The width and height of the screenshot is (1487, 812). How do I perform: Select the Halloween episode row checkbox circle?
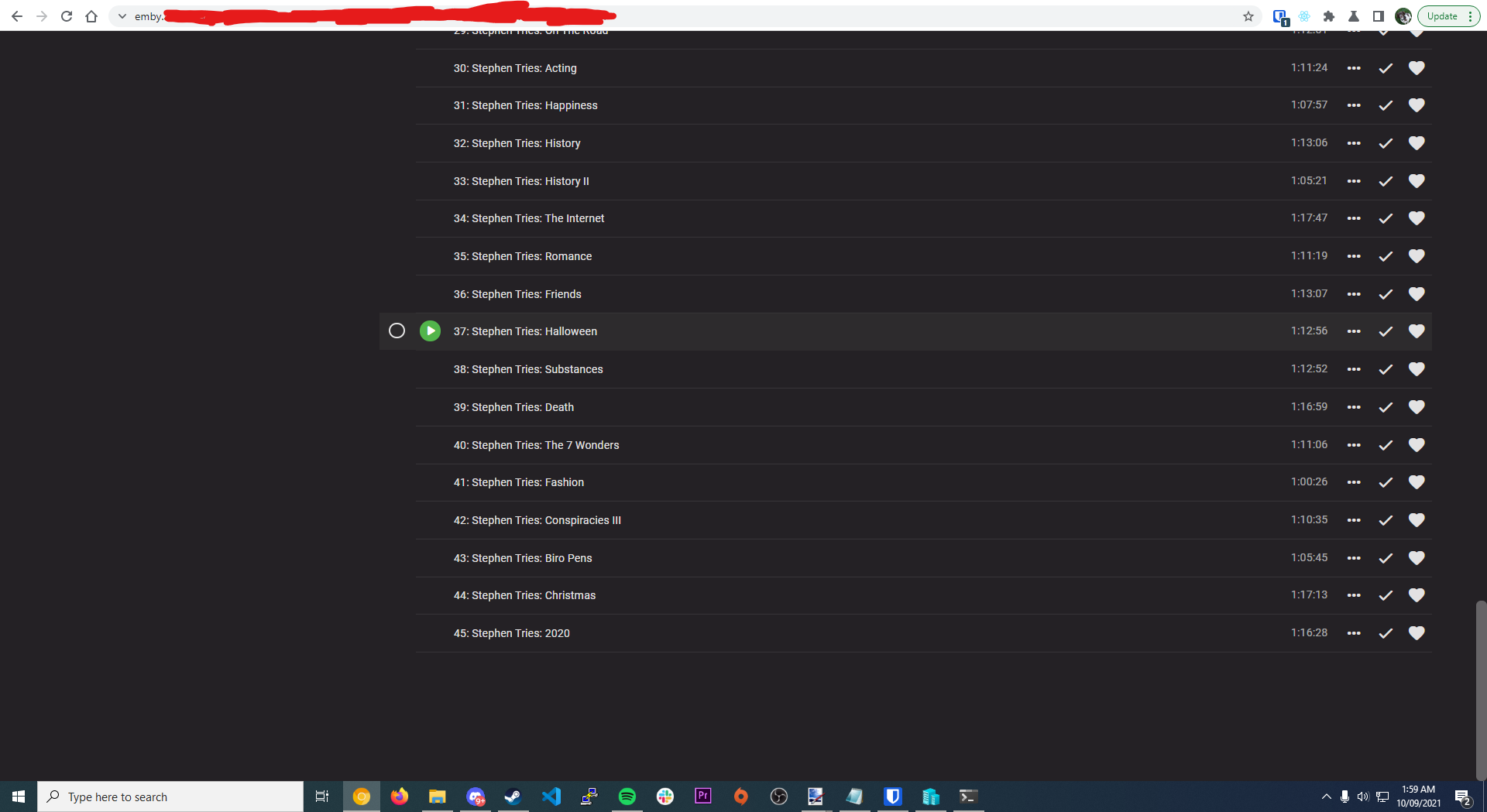(x=397, y=331)
